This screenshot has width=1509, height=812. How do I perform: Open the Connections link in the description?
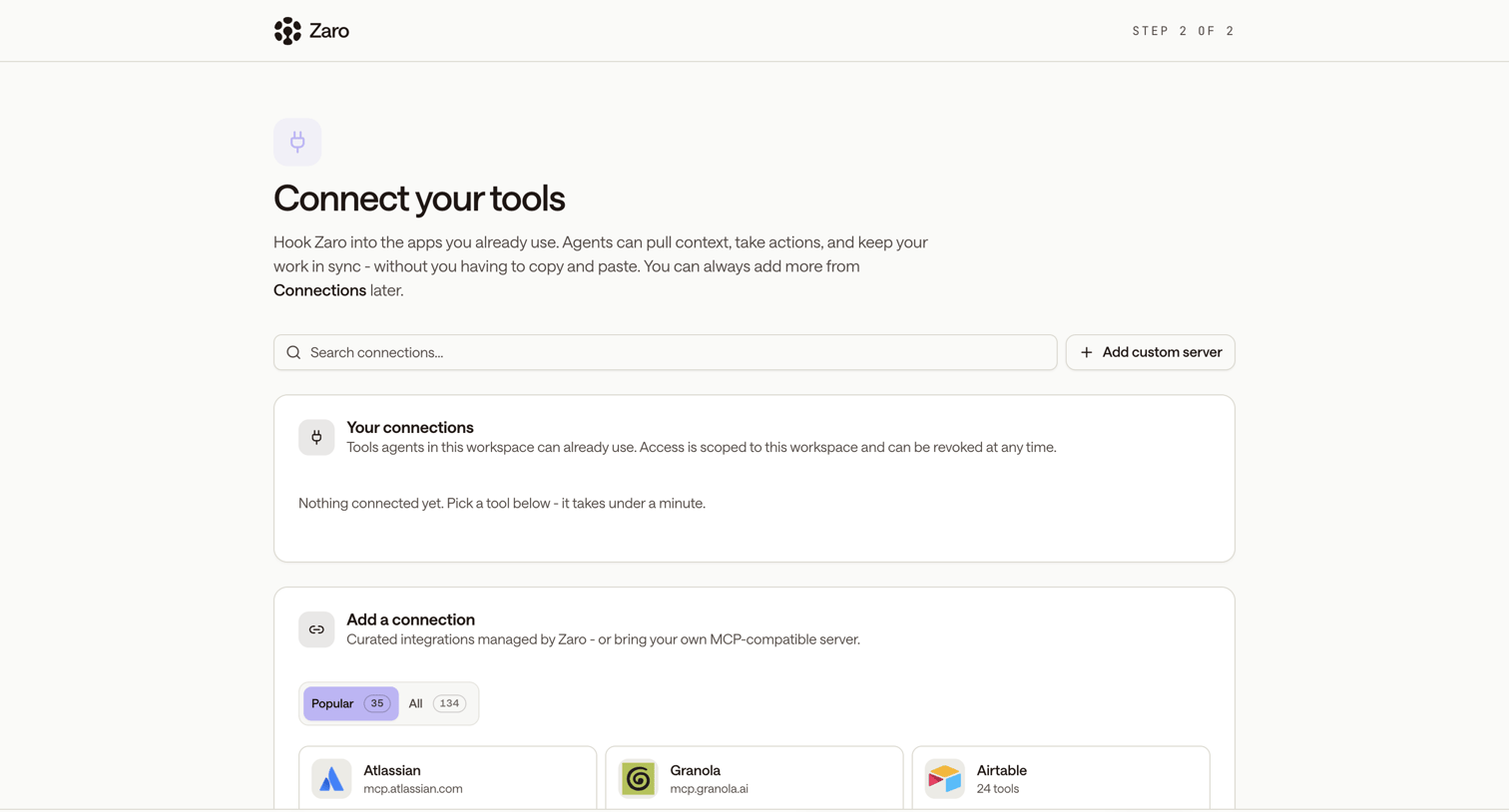319,290
